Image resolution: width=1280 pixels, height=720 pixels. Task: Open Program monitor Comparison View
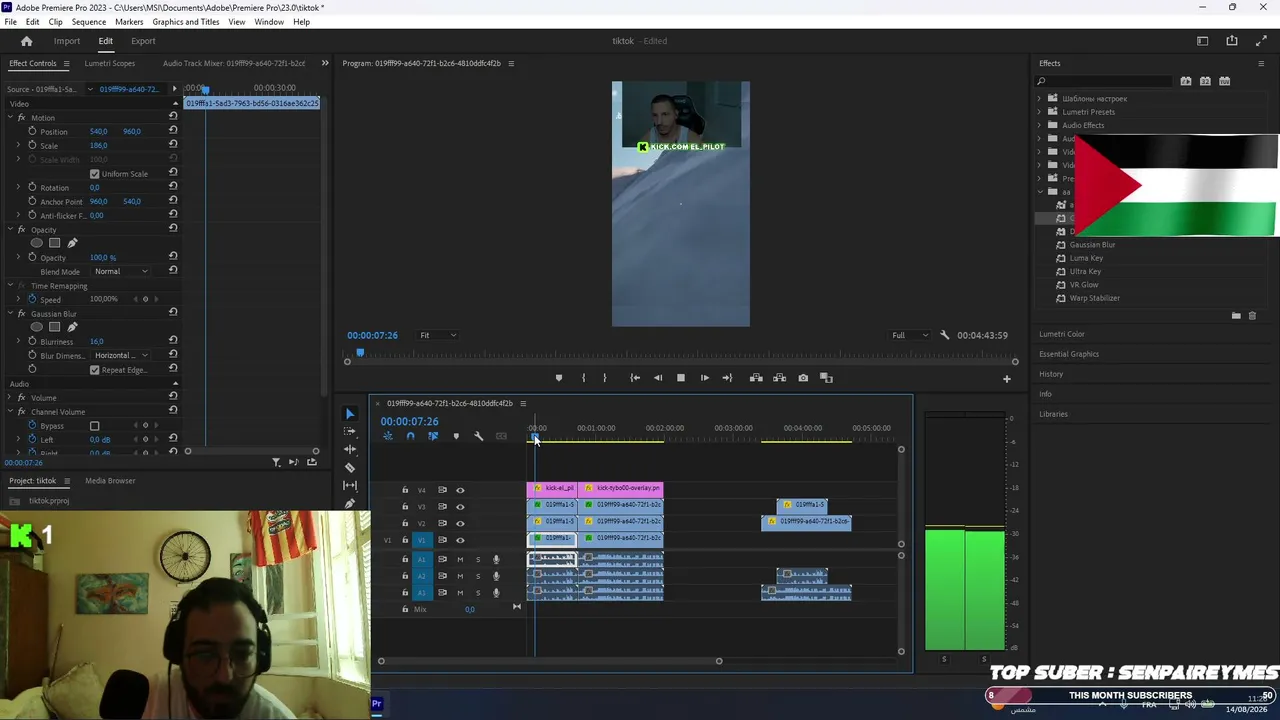point(826,378)
